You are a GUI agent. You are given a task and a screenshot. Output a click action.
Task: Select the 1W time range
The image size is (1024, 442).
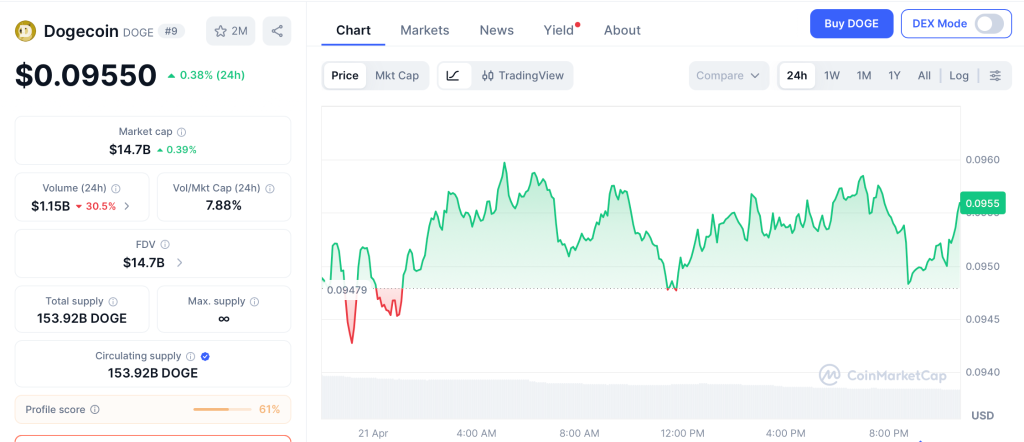tap(831, 76)
